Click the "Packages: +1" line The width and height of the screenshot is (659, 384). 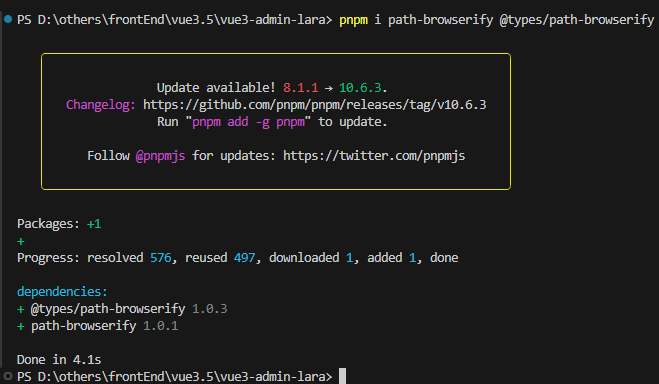59,224
